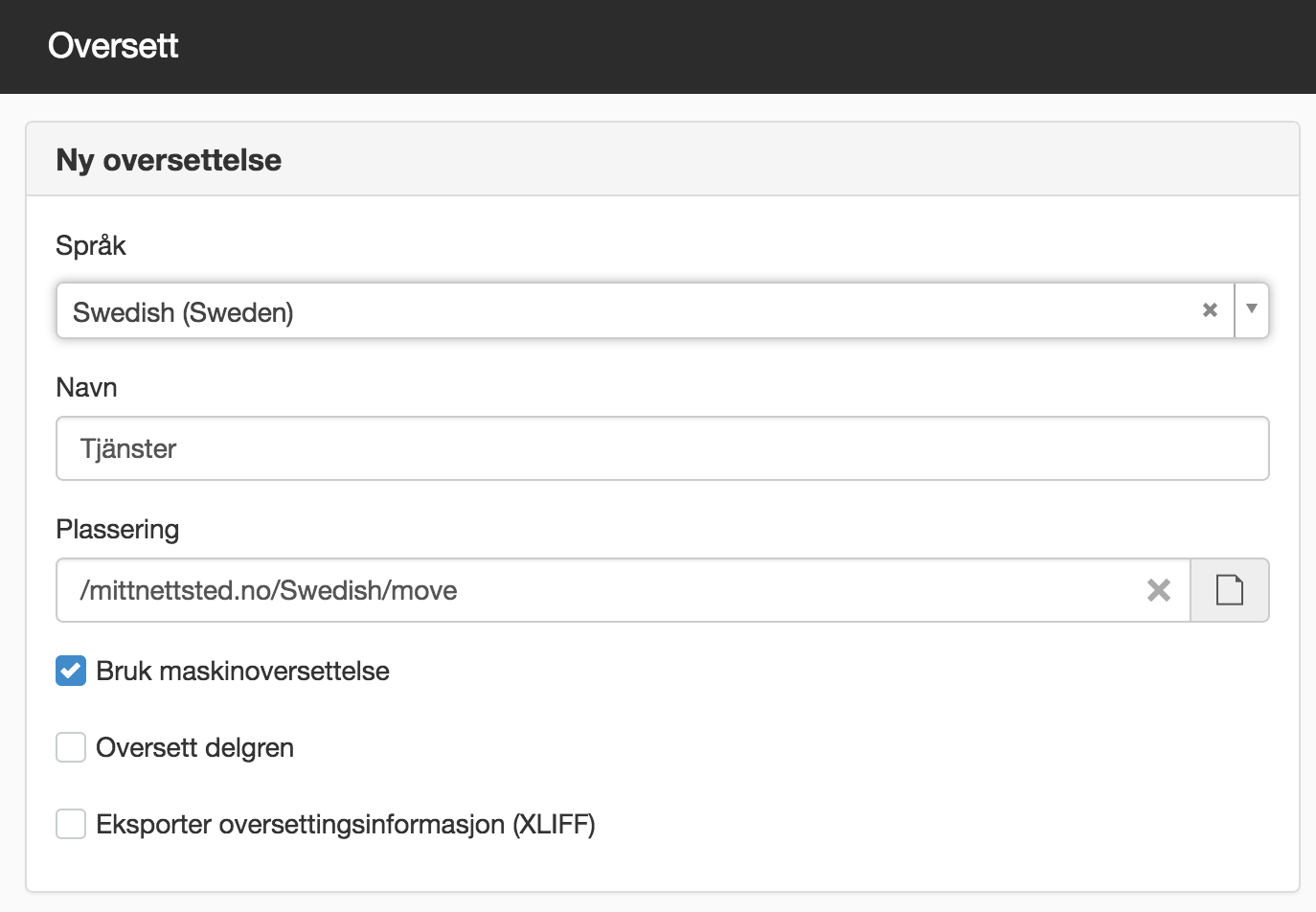Screen dimensions: 1316x912
Task: Click the Oversett delgren label text
Action: [195, 747]
